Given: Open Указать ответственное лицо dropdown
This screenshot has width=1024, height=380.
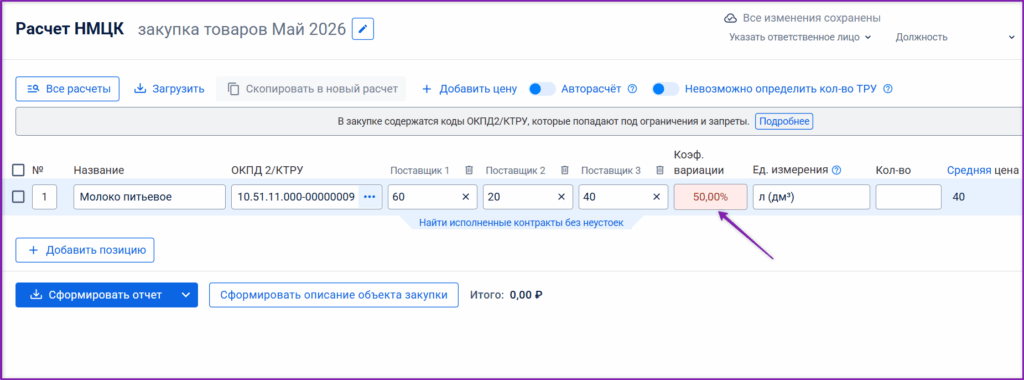Looking at the screenshot, I should tap(801, 37).
